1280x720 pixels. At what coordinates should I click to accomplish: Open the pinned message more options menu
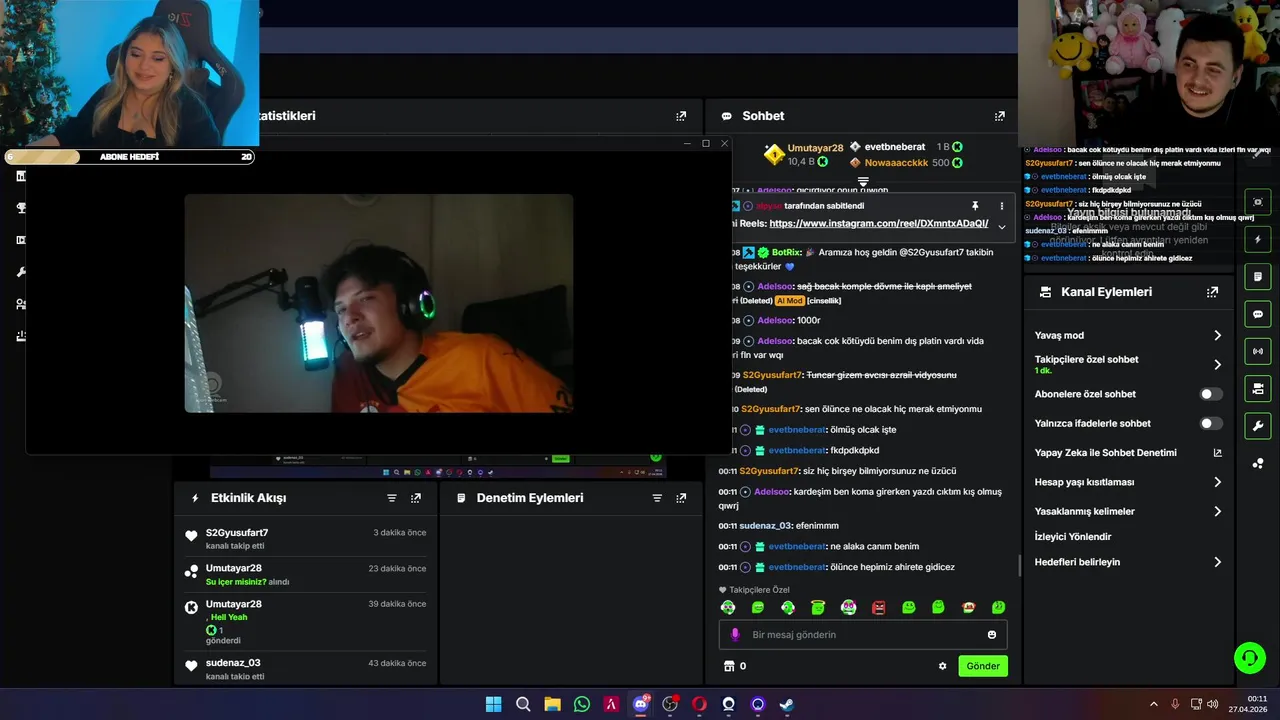pyautogui.click(x=1001, y=206)
